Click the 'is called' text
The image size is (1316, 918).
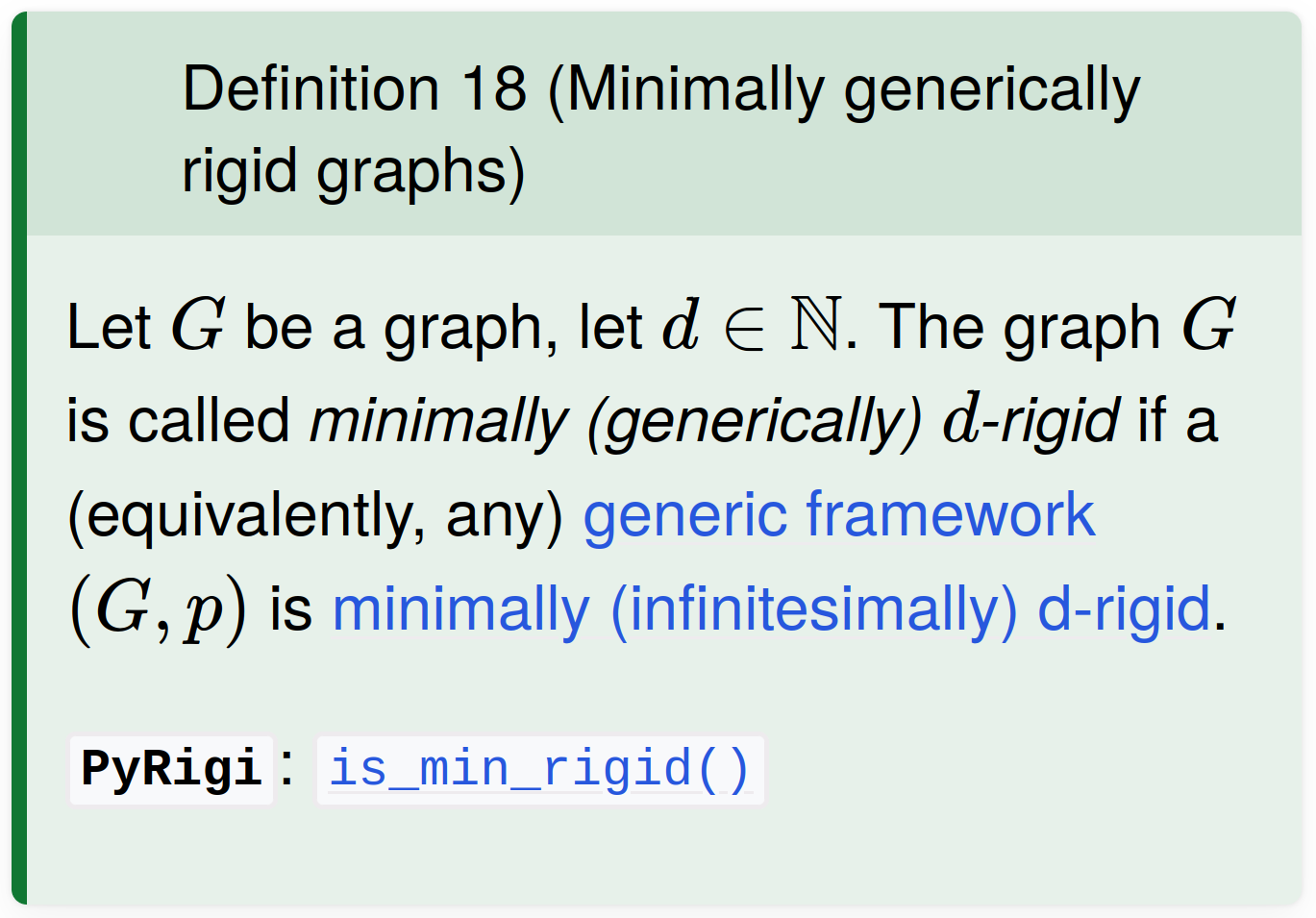click(x=178, y=421)
